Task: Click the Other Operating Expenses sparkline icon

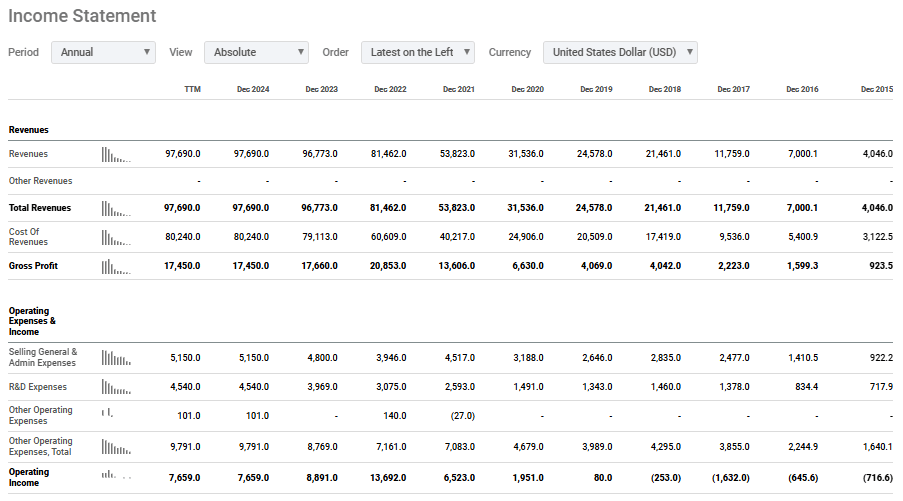Action: [x=108, y=412]
